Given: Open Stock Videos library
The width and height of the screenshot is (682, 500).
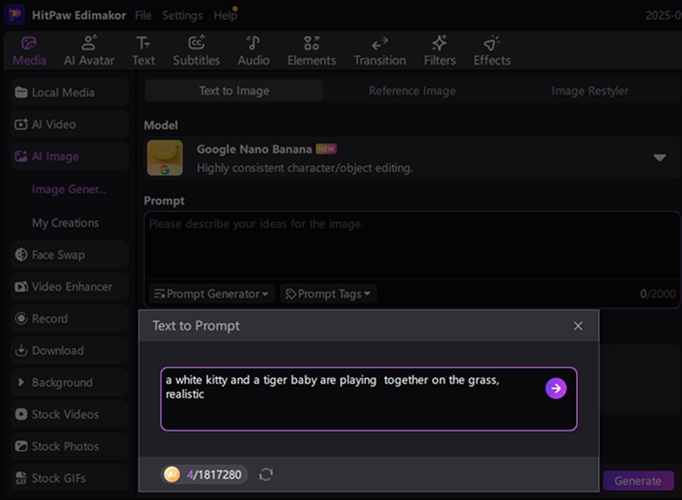Looking at the screenshot, I should coord(70,414).
